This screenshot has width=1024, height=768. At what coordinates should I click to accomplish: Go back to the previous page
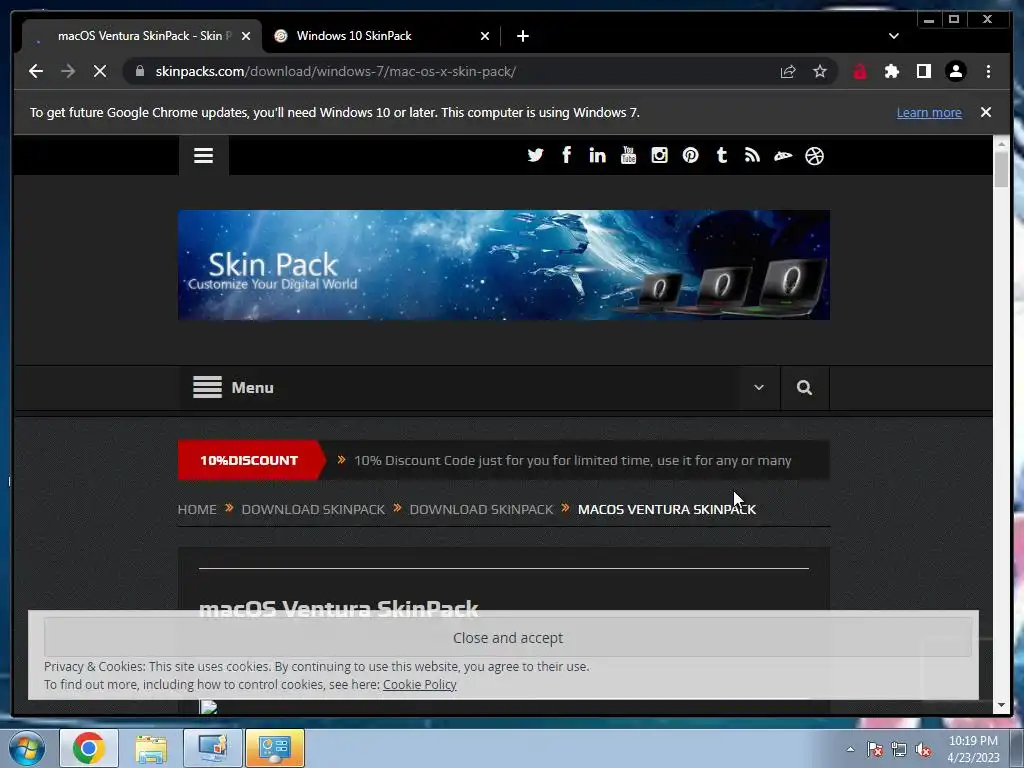pos(36,71)
